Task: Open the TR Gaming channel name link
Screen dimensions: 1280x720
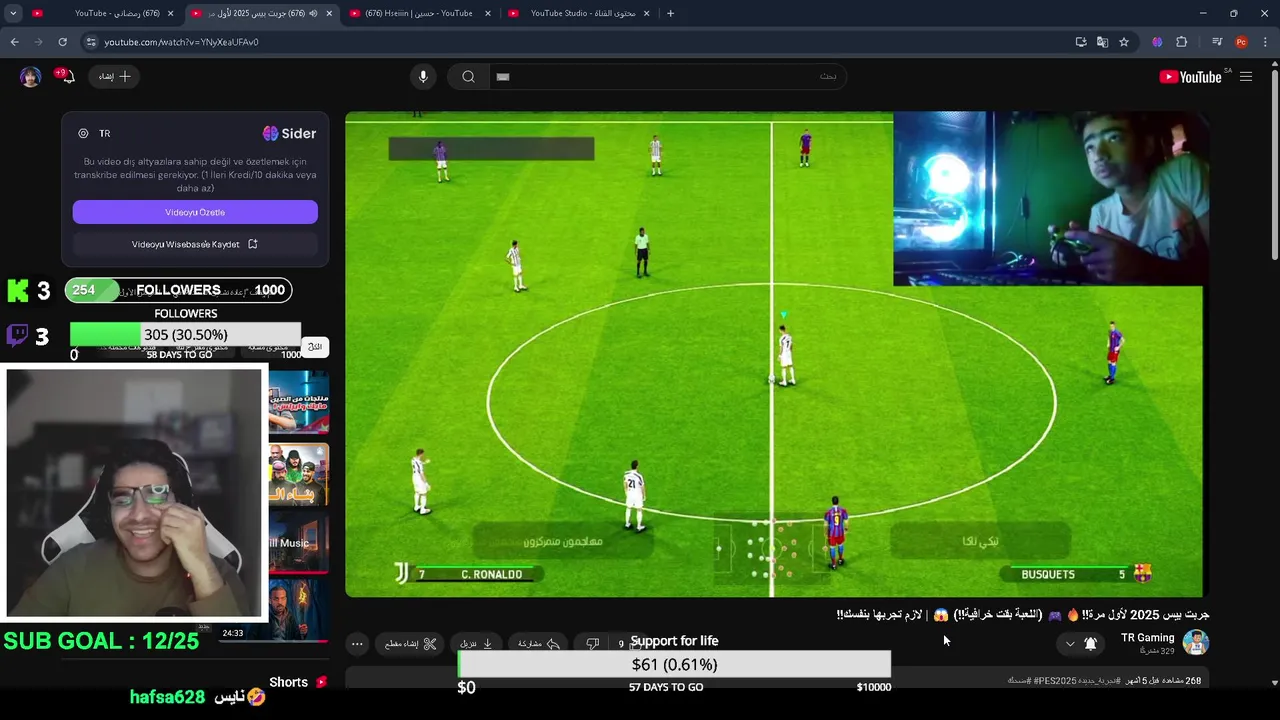Action: pos(1147,637)
